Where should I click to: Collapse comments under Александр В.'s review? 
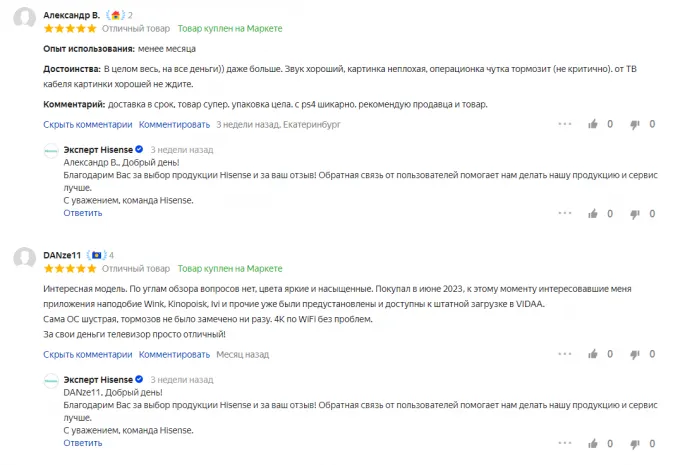pyautogui.click(x=87, y=125)
